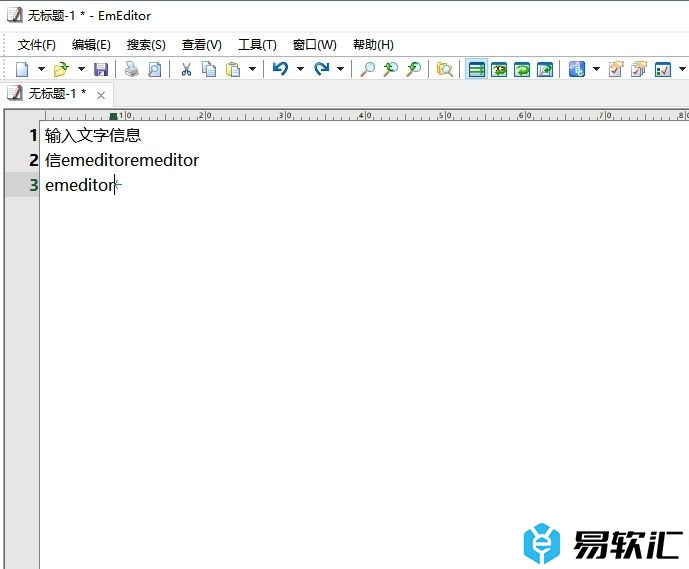Image resolution: width=689 pixels, height=569 pixels.
Task: Find previous with magnifier left-arrow icon
Action: 390,69
